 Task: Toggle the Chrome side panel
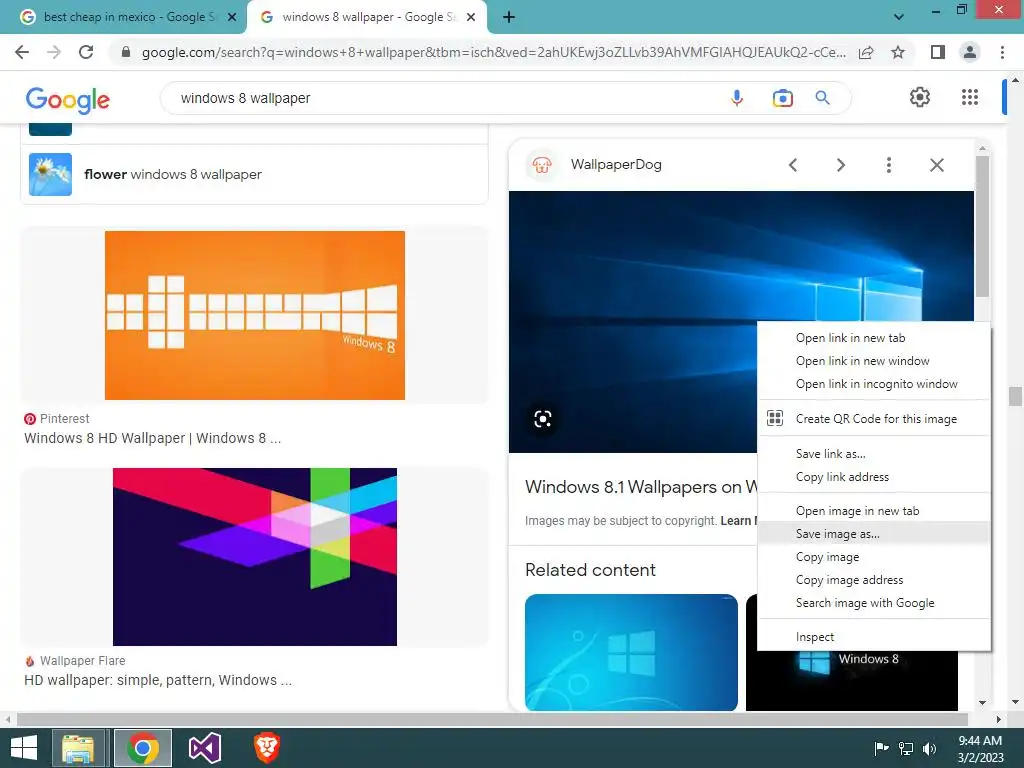[938, 52]
